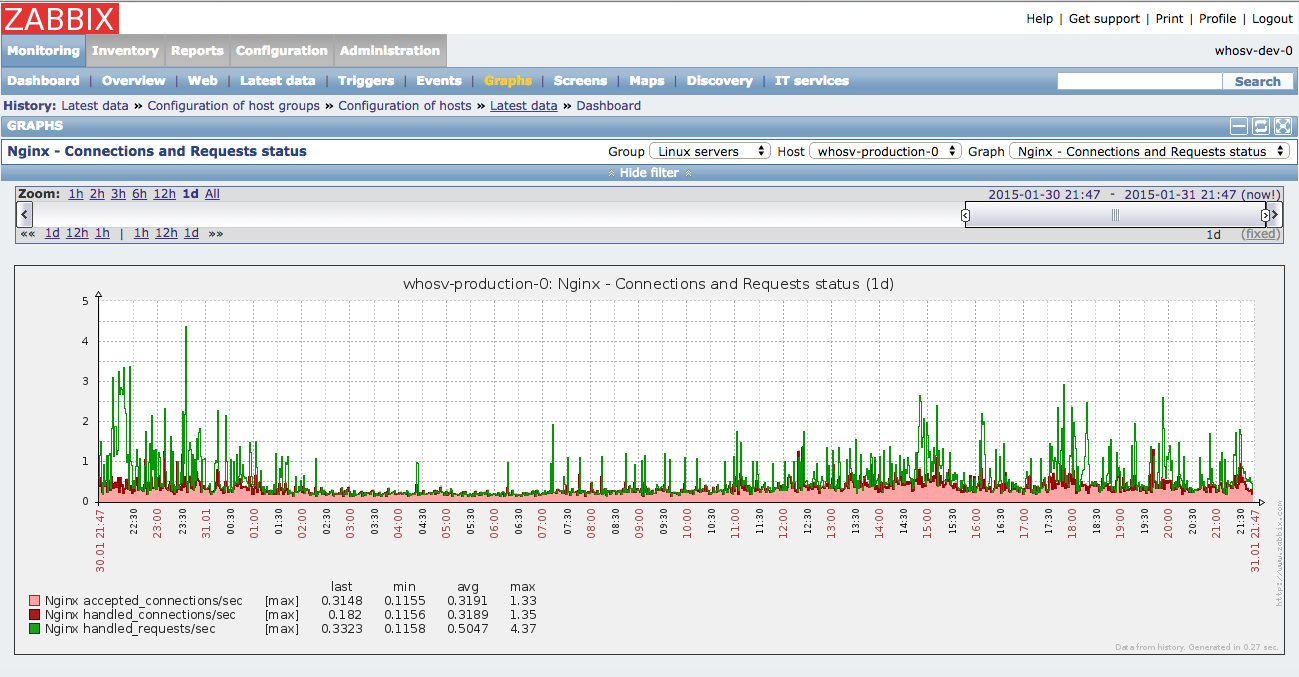The height and width of the screenshot is (677, 1299).
Task: Go to the Dashboard submenu
Action: (43, 81)
